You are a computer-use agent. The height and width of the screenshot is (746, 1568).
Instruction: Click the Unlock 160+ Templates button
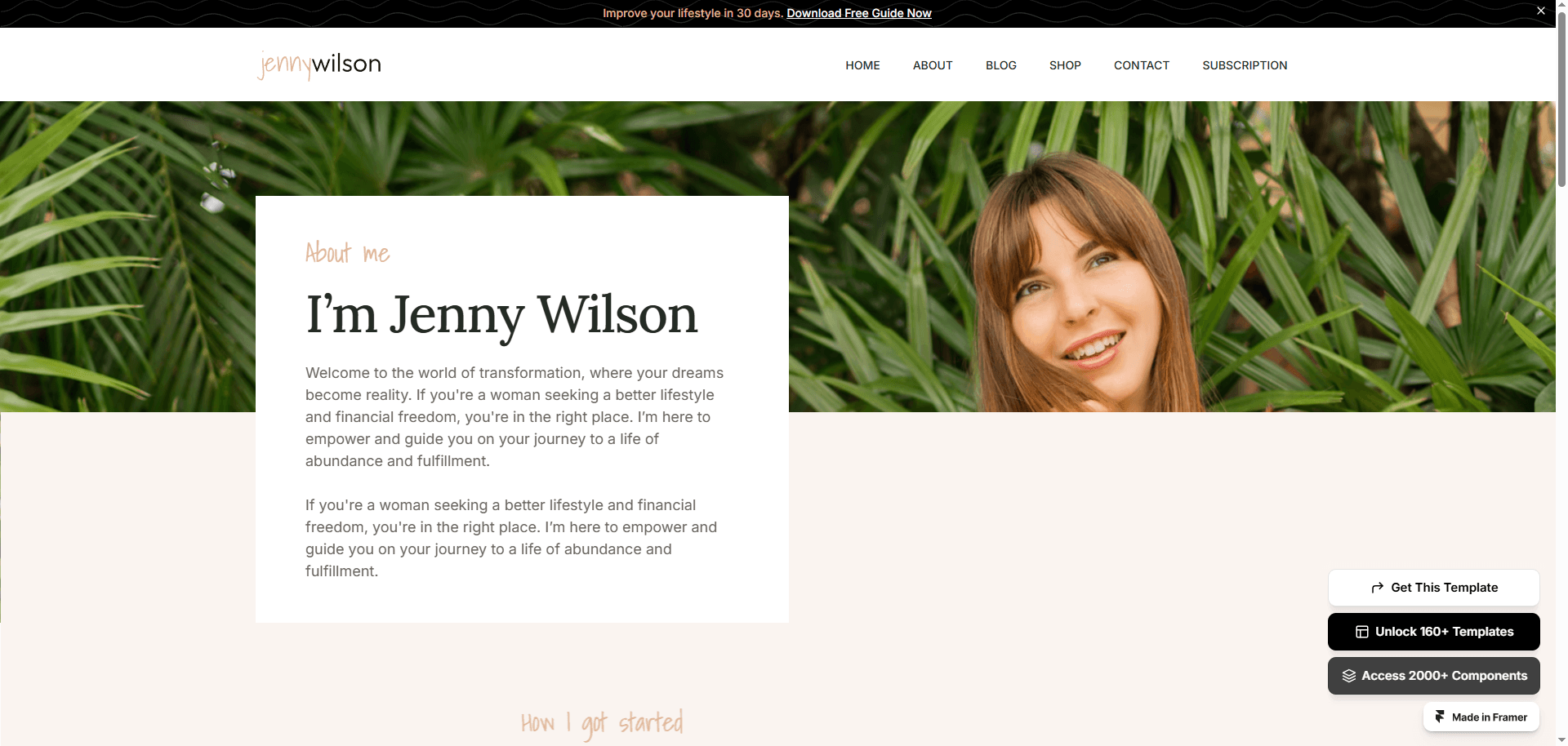point(1434,632)
